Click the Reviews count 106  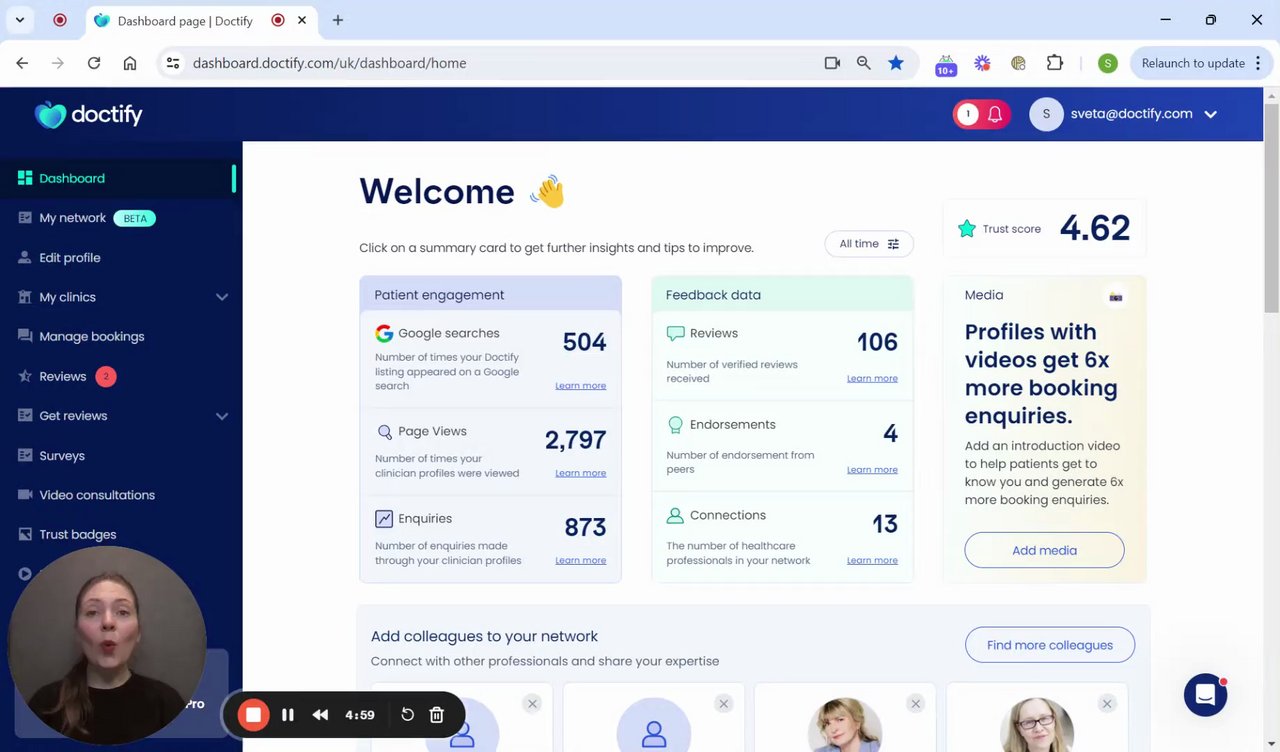click(x=877, y=342)
